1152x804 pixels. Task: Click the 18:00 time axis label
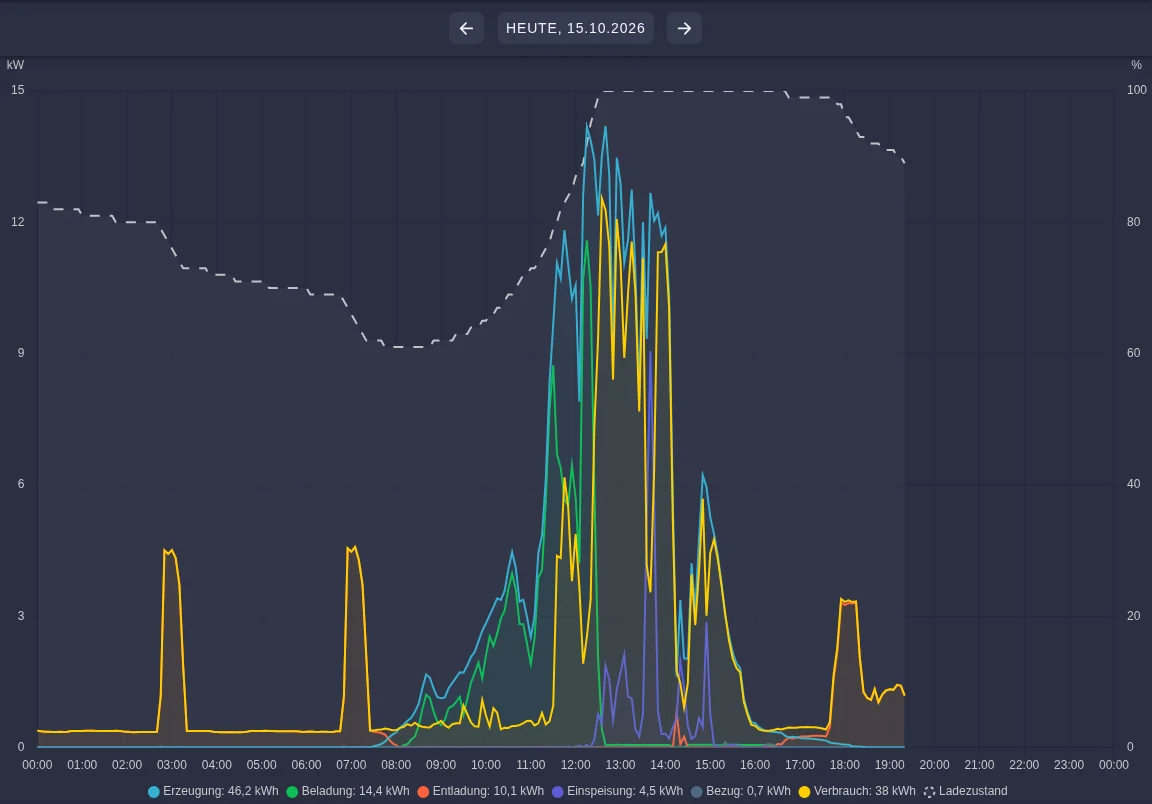coord(844,765)
